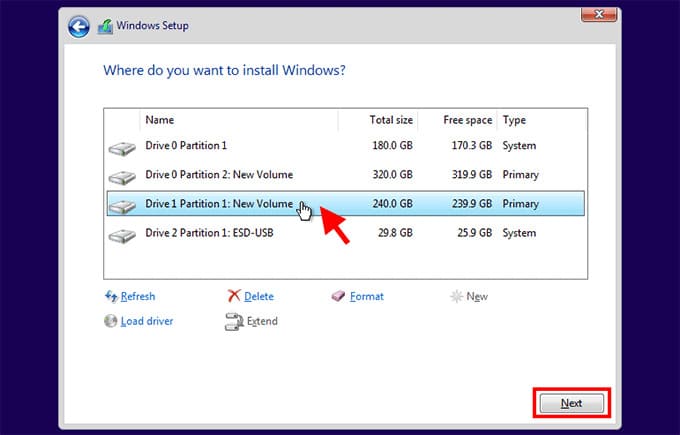Sort by the Type column header
This screenshot has width=680, height=435.
[x=514, y=120]
